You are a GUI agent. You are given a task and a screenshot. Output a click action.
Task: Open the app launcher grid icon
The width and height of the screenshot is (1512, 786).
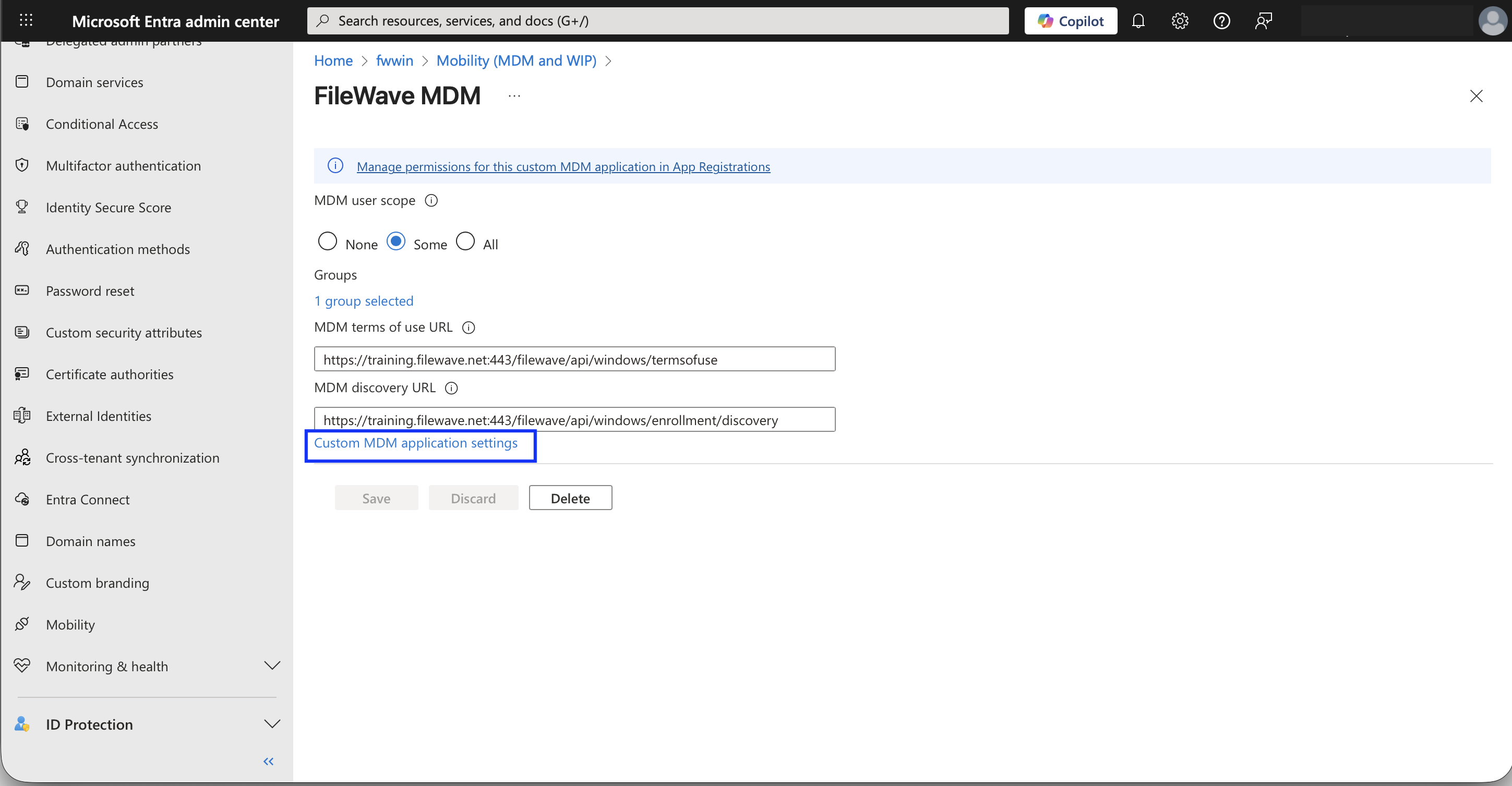pos(26,20)
